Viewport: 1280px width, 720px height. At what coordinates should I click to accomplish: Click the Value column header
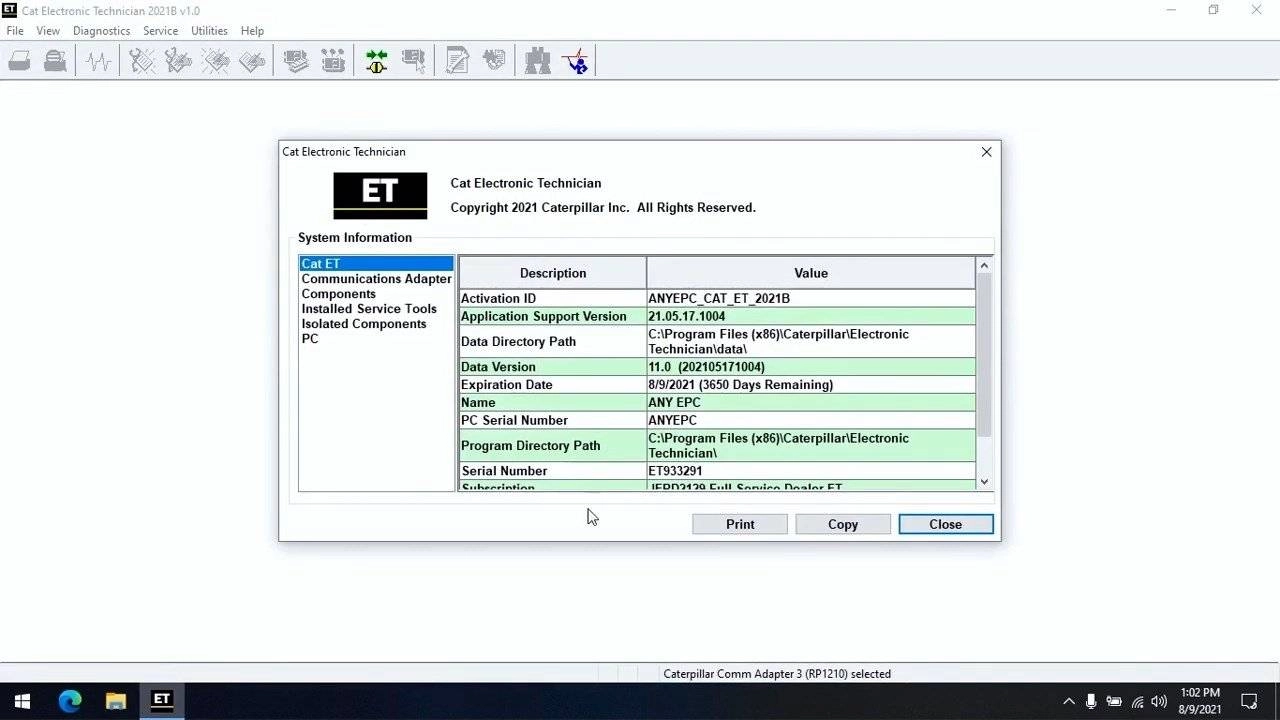811,273
